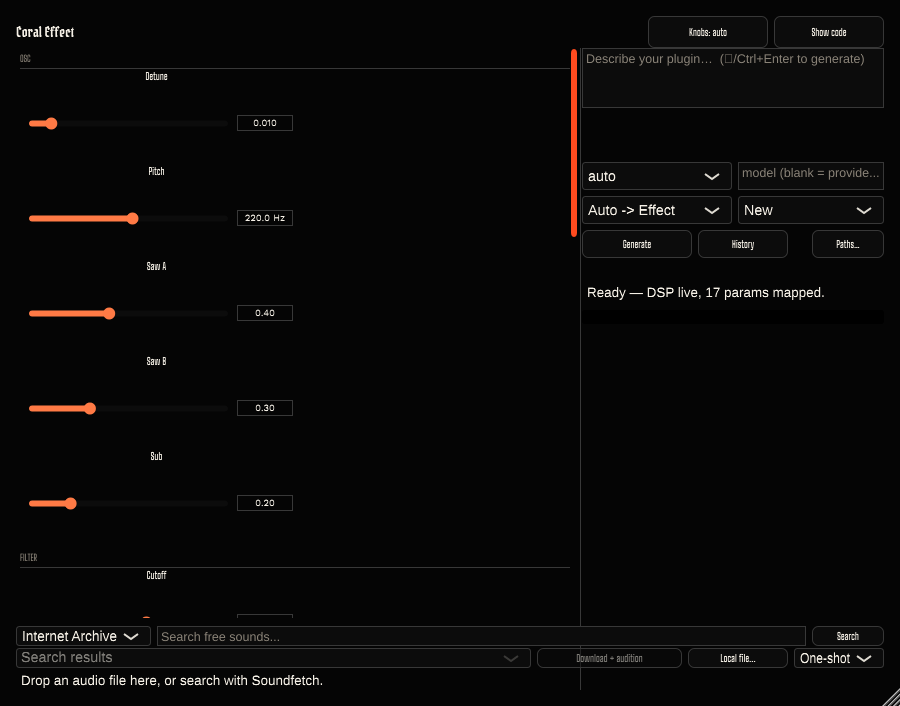Expand the One-shot playback mode dropdown
This screenshot has height=706, width=900.
point(839,658)
